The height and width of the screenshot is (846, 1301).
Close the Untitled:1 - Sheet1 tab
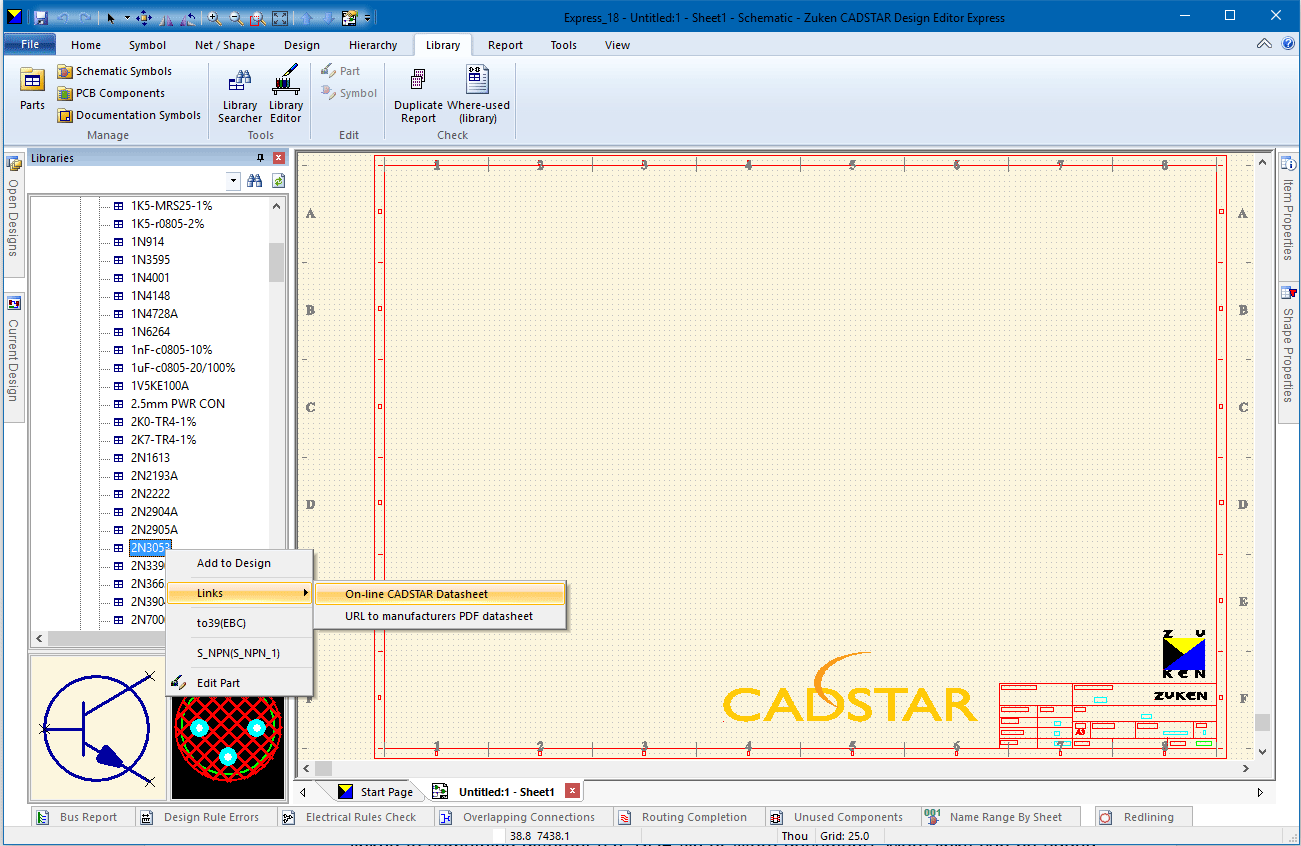coord(572,791)
